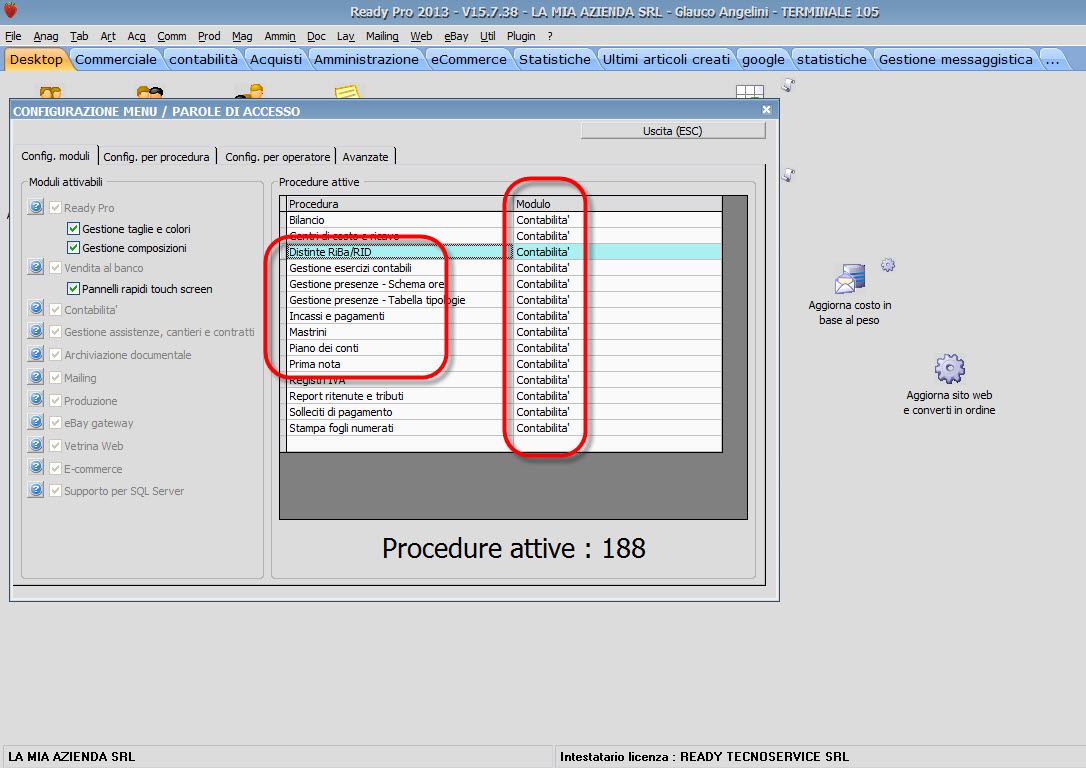Select the Incassi e pagamenti row
Screen dimensions: 1086x768
click(504, 316)
